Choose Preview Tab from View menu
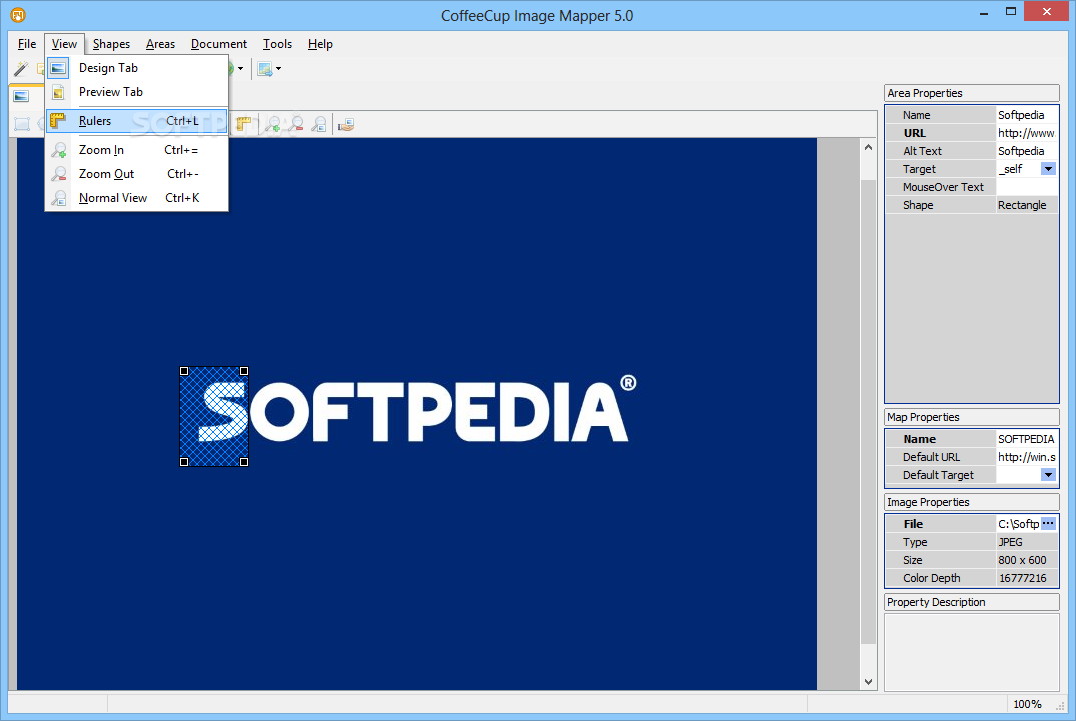The width and height of the screenshot is (1076, 721). pyautogui.click(x=137, y=92)
